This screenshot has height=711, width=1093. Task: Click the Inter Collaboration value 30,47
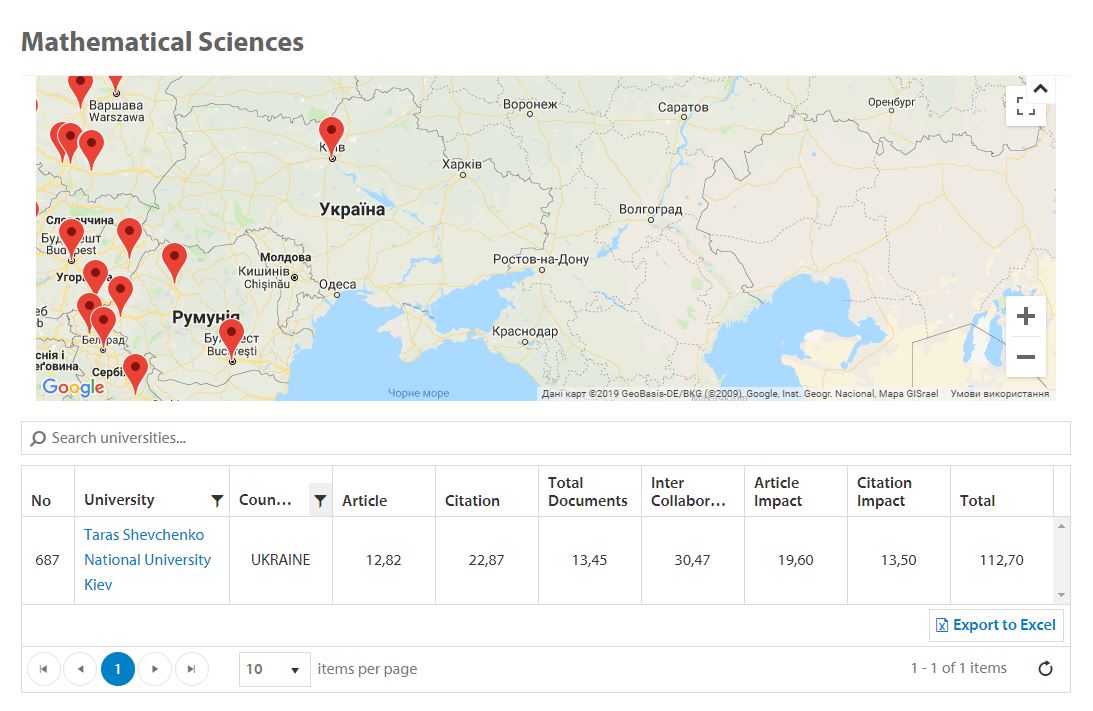coord(692,560)
